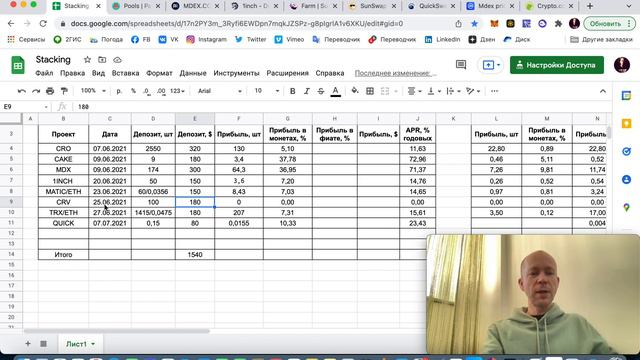Open the Вид menu

[98, 73]
